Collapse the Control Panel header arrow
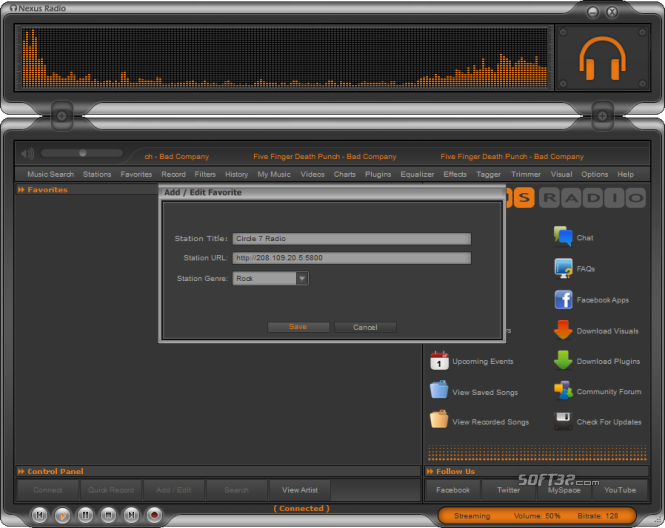 21,471
